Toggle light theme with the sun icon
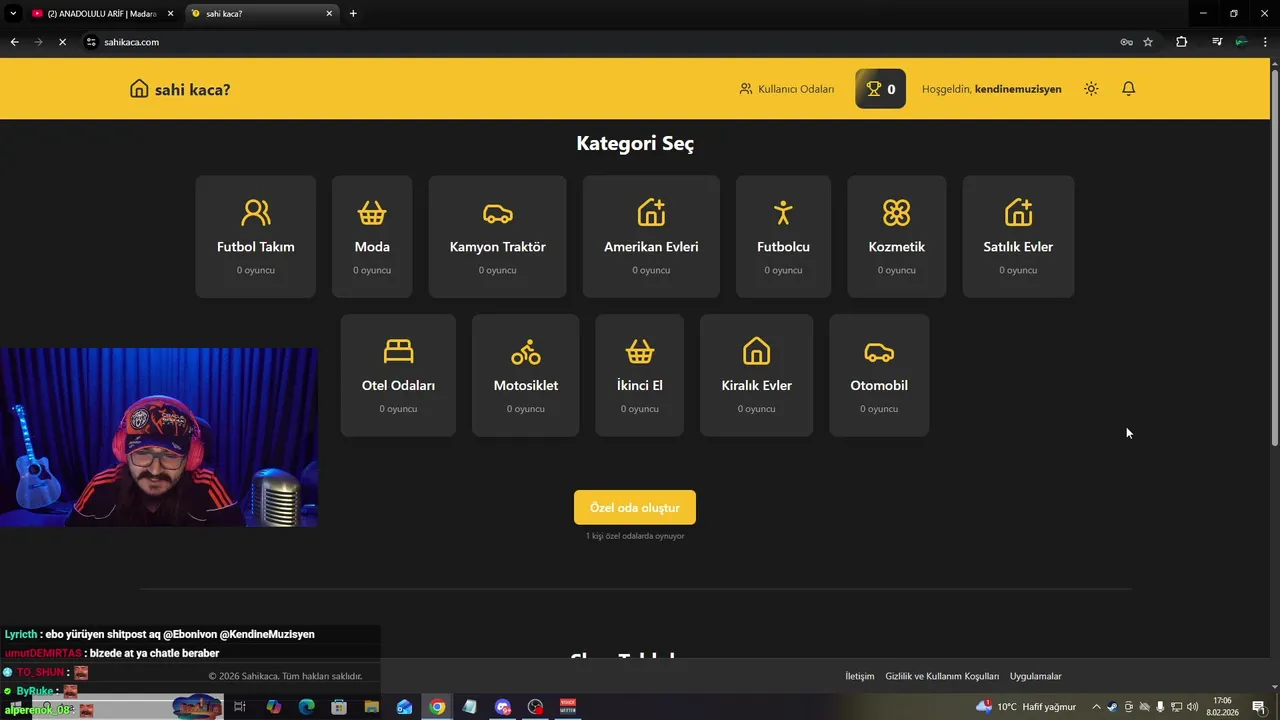The width and height of the screenshot is (1280, 720). [1091, 89]
